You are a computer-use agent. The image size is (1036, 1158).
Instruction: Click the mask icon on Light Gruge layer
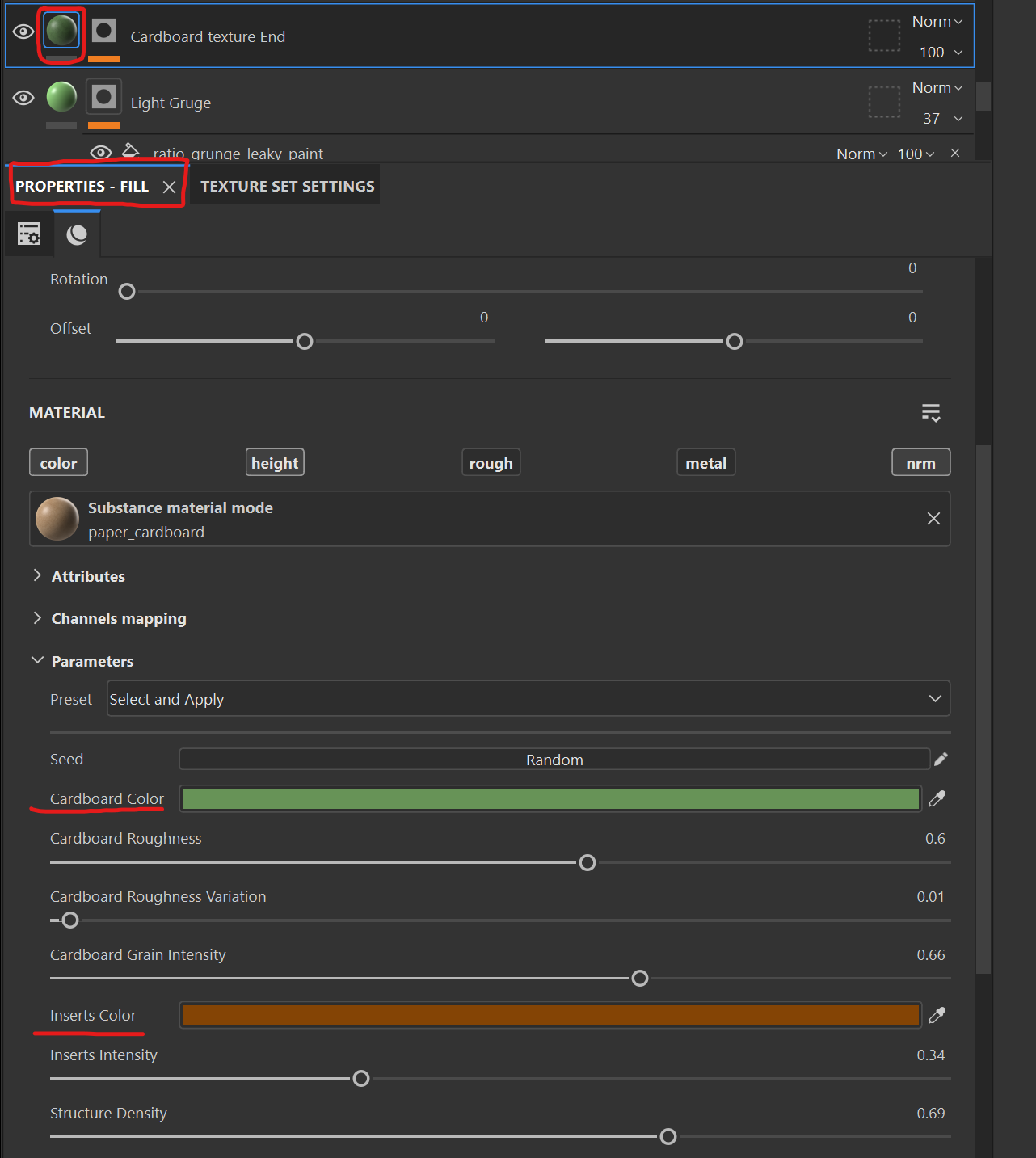[103, 97]
